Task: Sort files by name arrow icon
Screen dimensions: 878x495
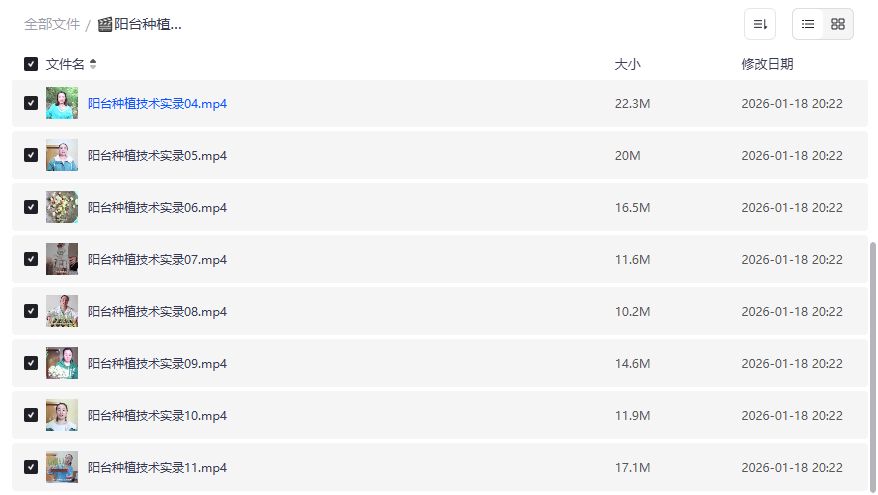Action: pos(93,64)
